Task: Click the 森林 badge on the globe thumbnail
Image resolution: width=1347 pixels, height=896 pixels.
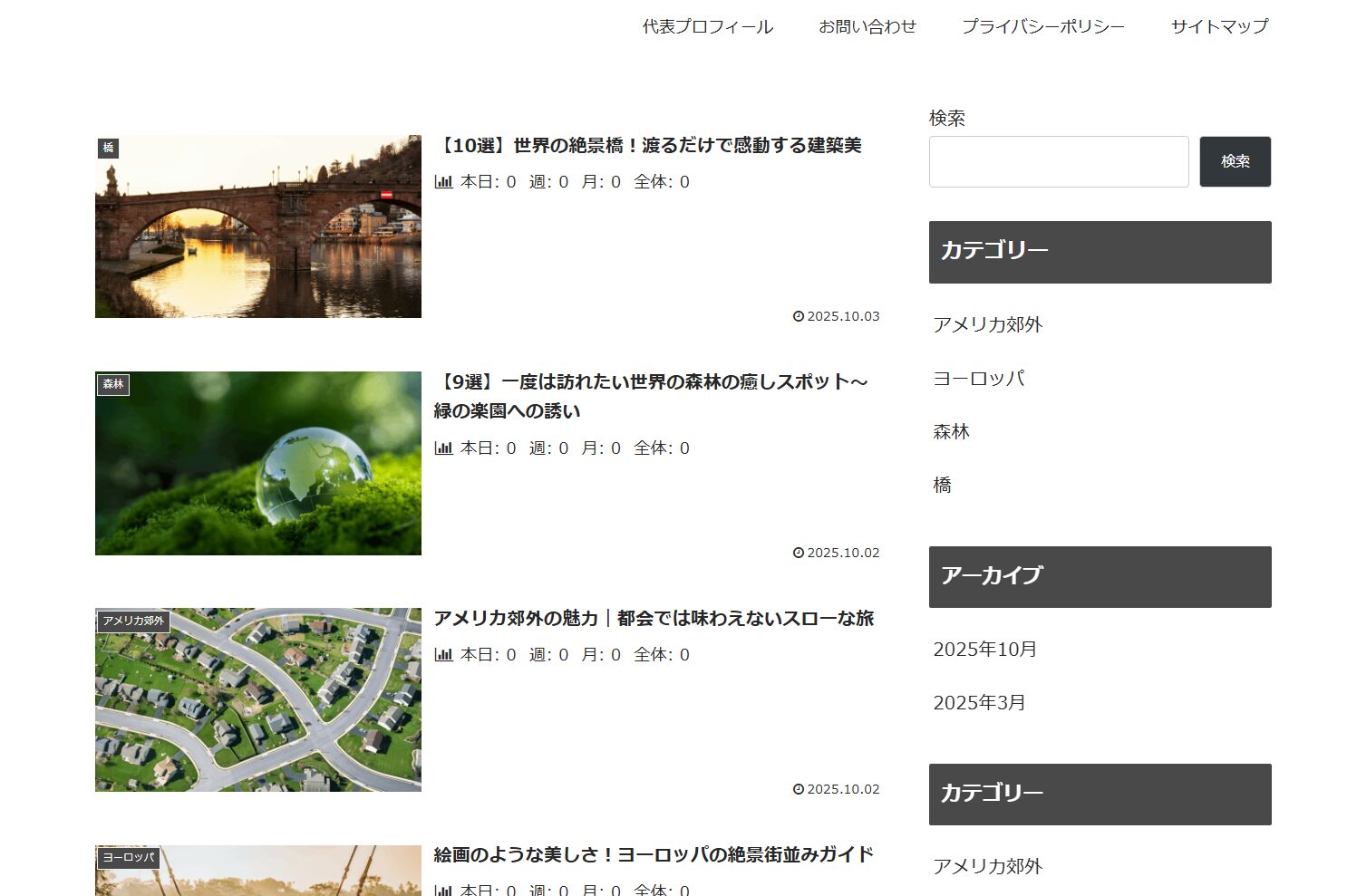Action: pos(113,384)
